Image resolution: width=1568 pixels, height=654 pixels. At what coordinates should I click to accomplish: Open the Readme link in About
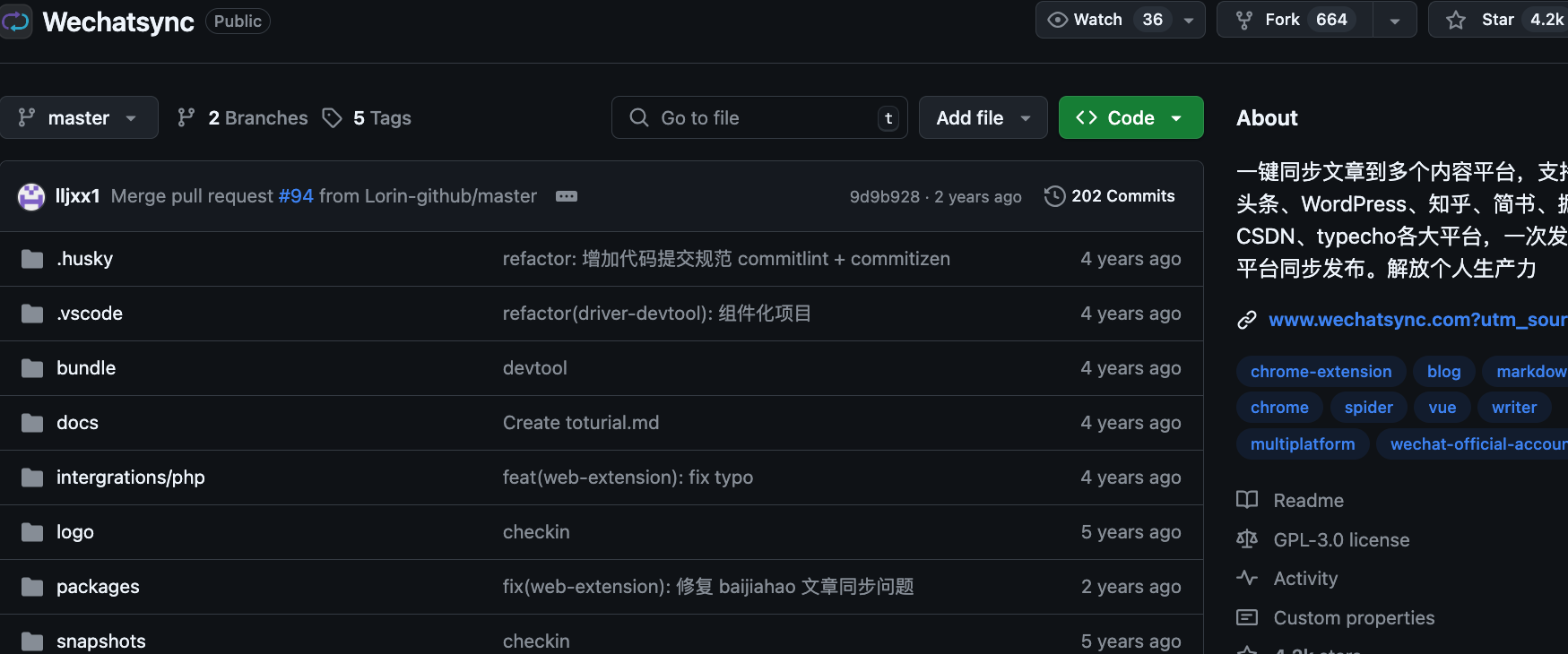click(x=1309, y=501)
